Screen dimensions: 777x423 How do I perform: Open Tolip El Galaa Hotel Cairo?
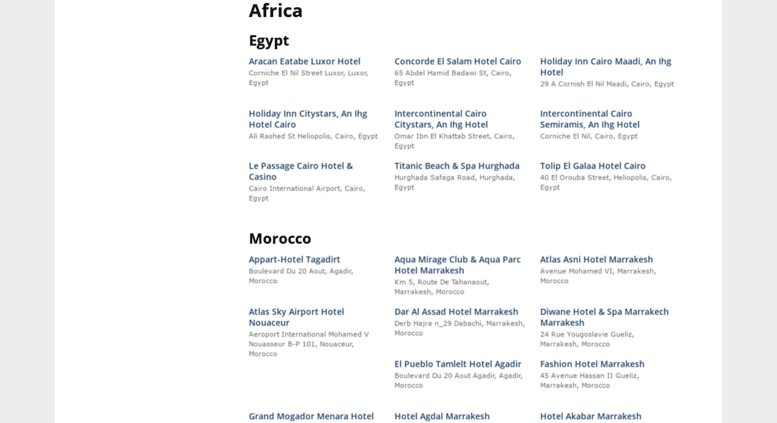click(x=593, y=166)
